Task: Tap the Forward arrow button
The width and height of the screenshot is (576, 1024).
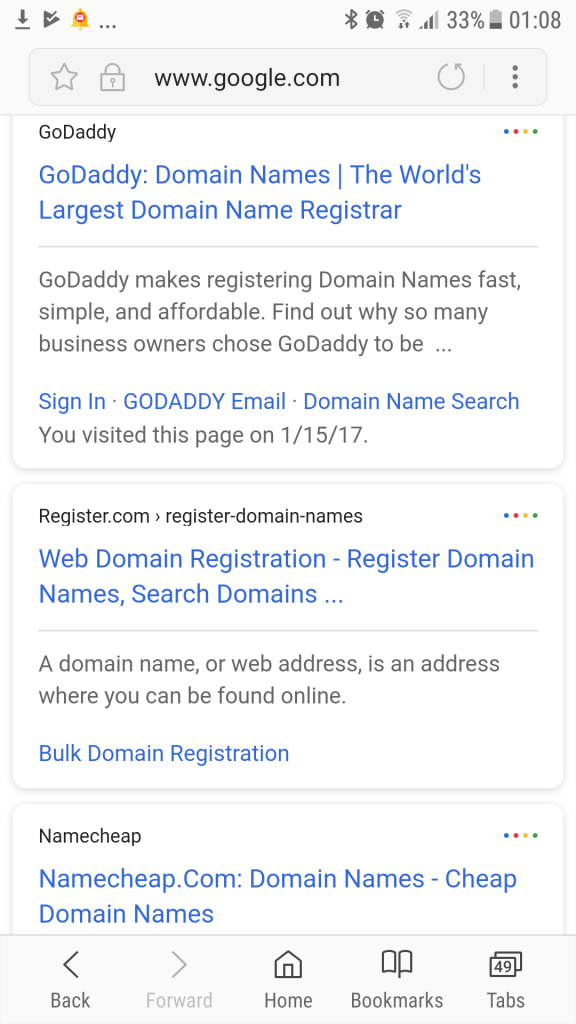Action: click(179, 980)
